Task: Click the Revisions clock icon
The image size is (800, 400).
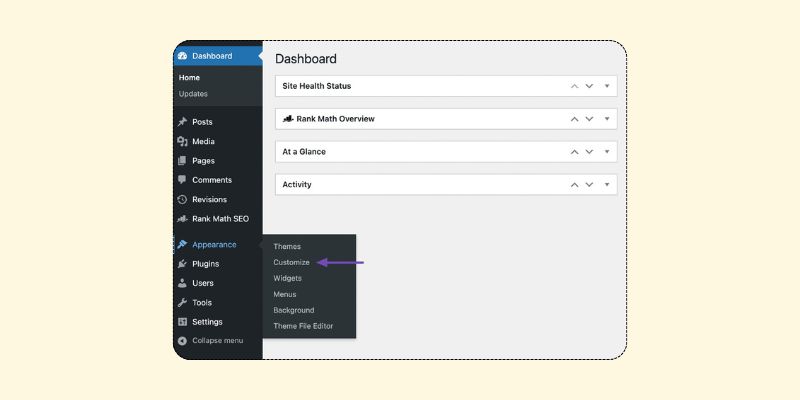Action: pyautogui.click(x=182, y=199)
